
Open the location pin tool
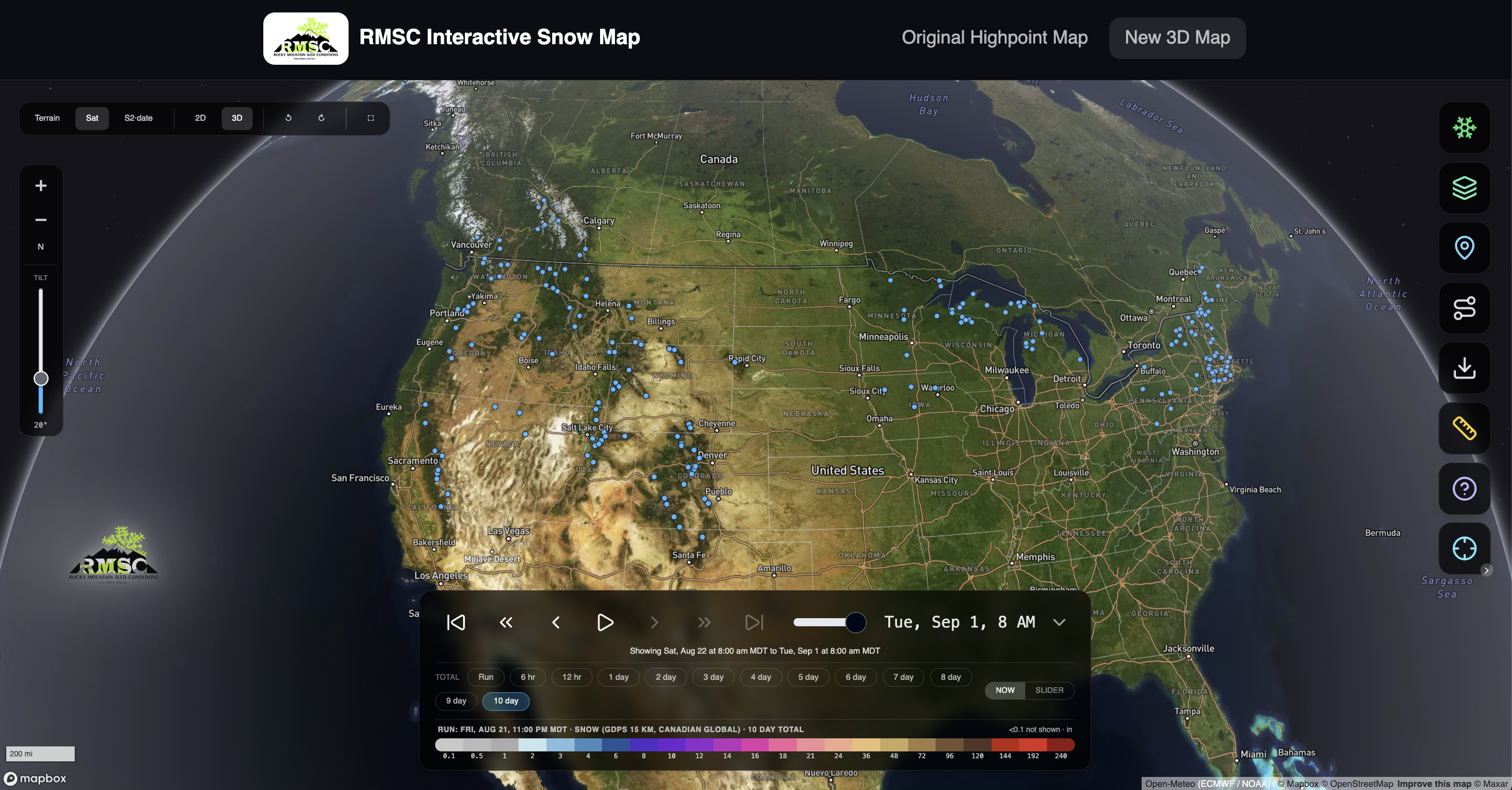point(1464,248)
